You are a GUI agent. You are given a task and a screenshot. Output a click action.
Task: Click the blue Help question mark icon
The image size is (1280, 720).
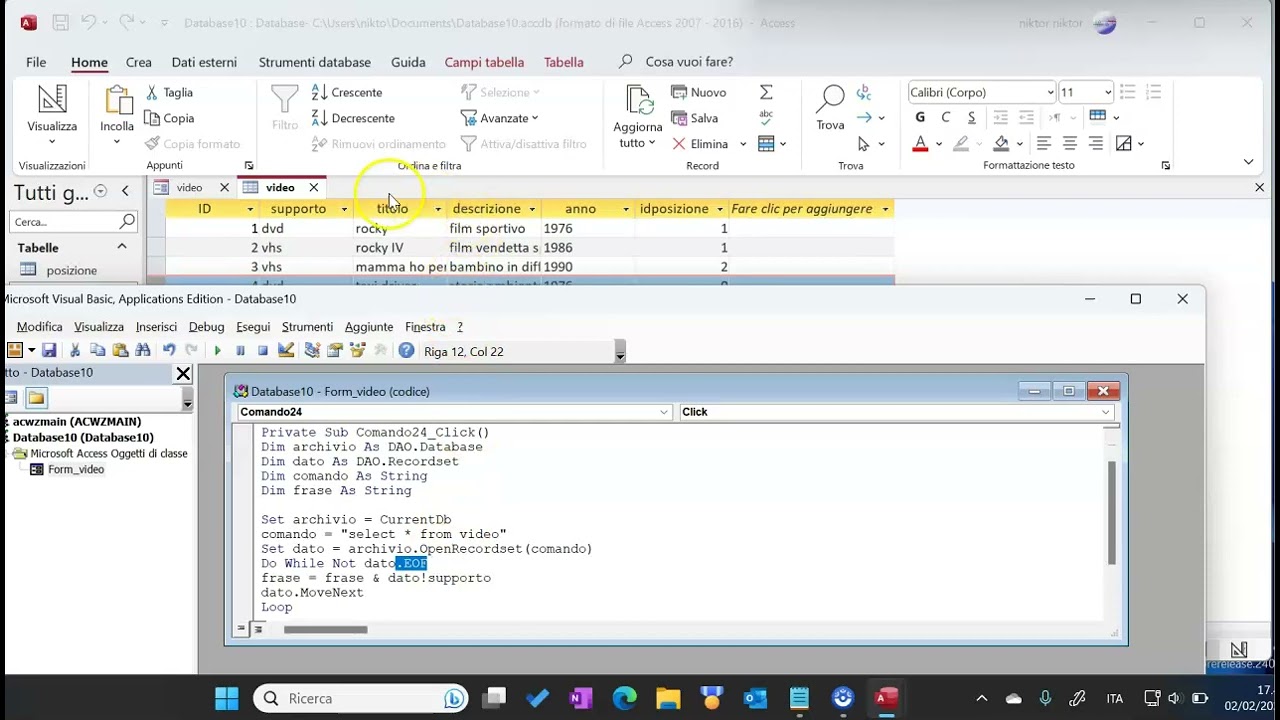click(406, 350)
